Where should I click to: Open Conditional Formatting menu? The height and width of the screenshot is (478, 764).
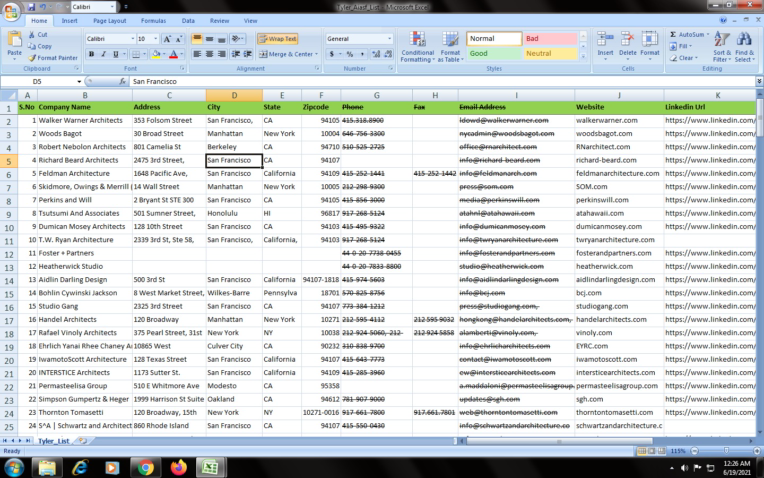(418, 47)
